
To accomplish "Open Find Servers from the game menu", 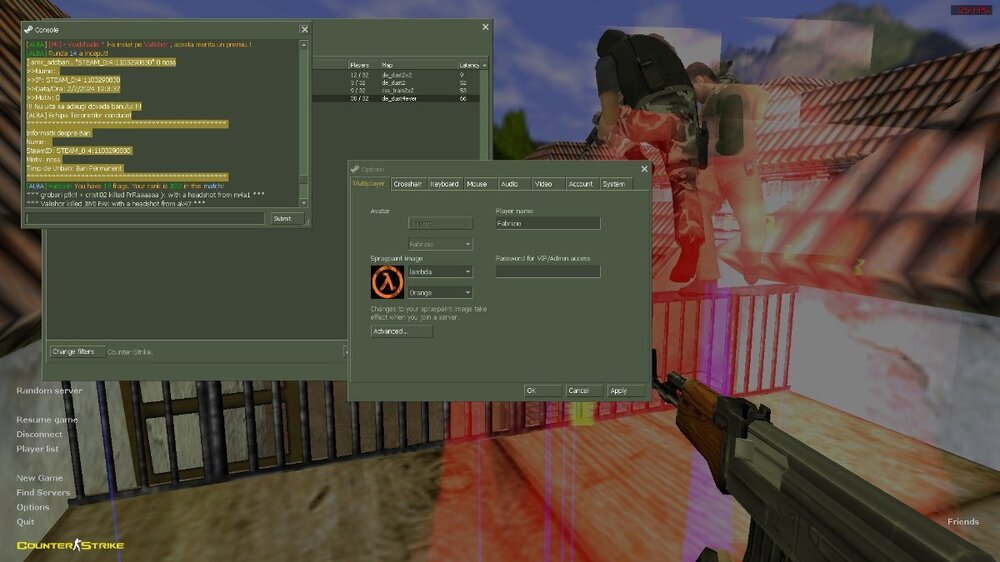I will tap(43, 493).
